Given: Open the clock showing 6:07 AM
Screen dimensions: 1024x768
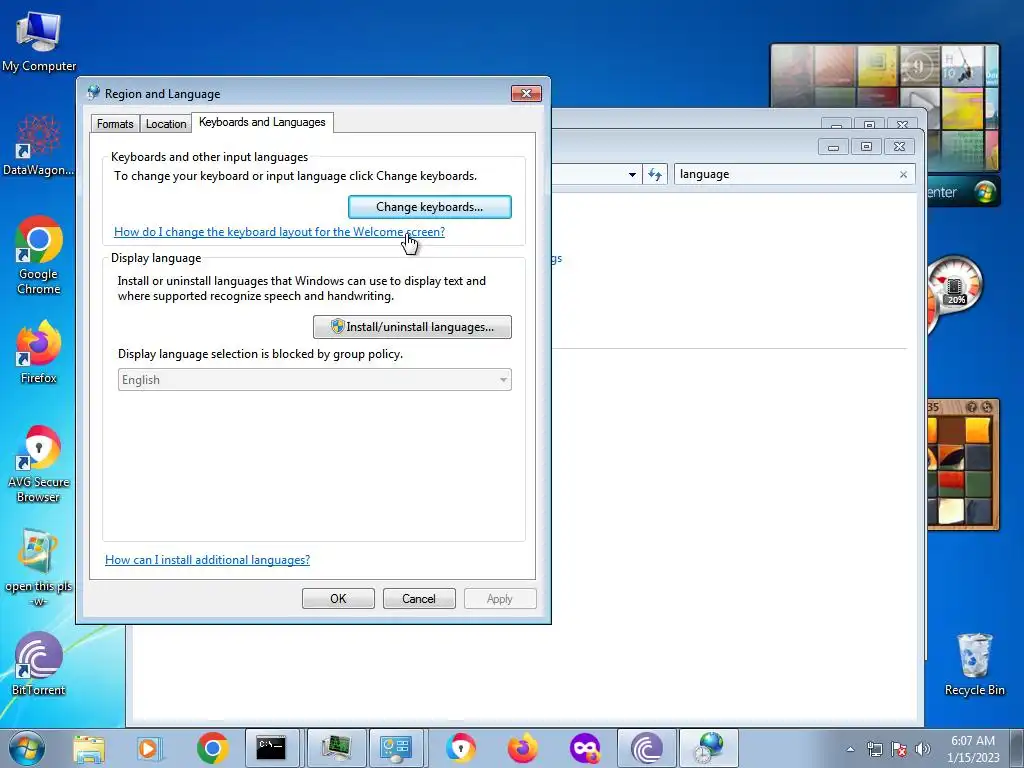Looking at the screenshot, I should tap(974, 749).
